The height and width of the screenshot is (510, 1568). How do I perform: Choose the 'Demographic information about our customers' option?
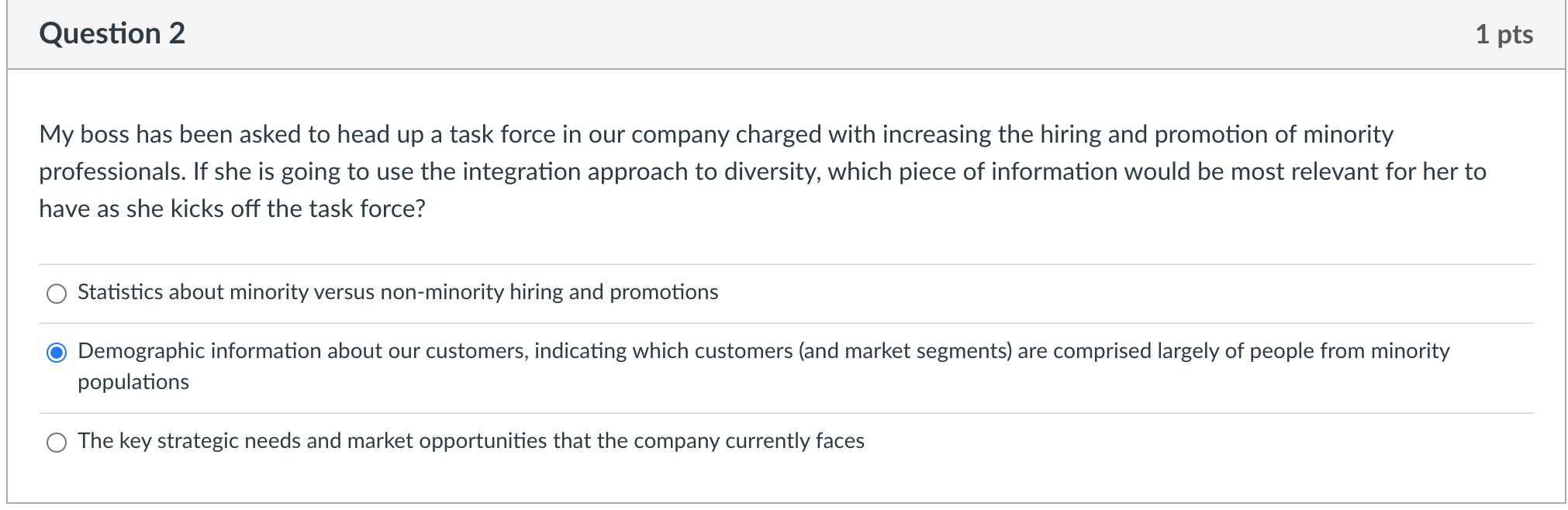[56, 353]
